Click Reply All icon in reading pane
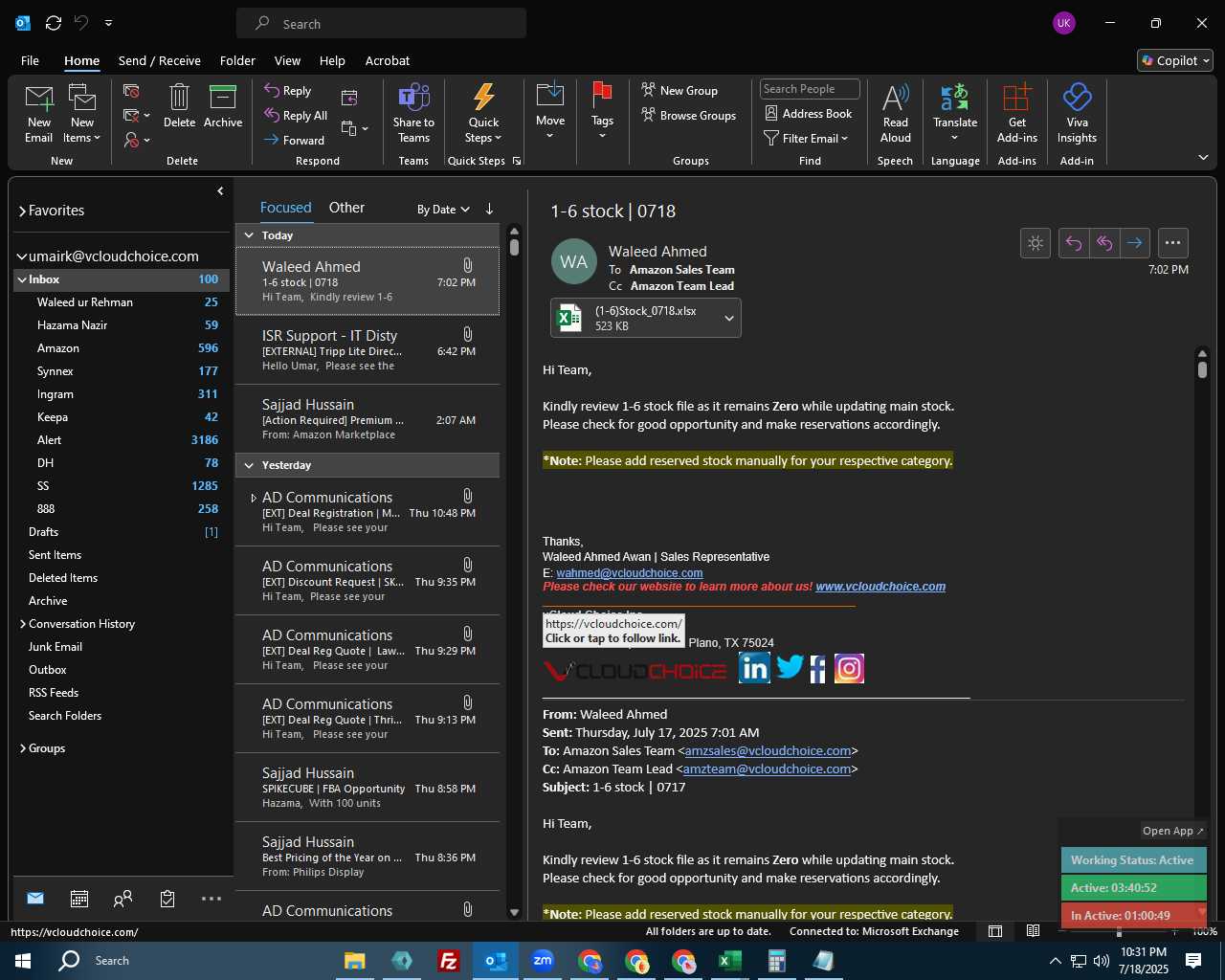 coord(1104,243)
